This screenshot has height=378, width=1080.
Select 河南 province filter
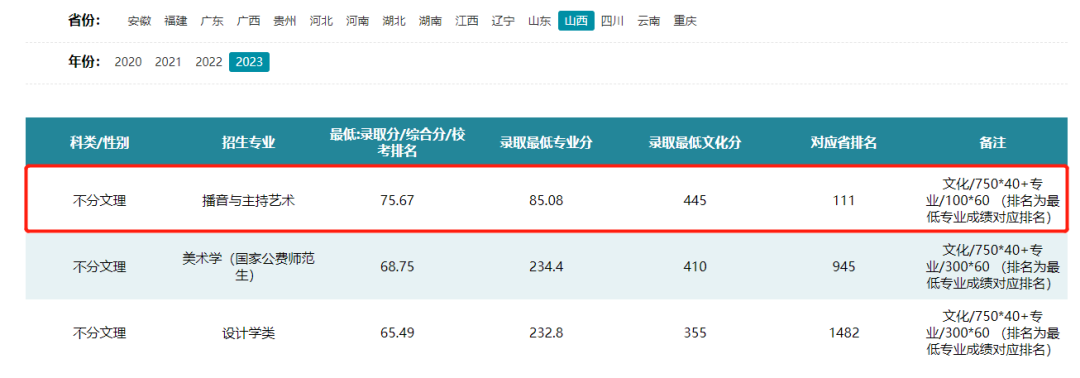click(x=357, y=21)
